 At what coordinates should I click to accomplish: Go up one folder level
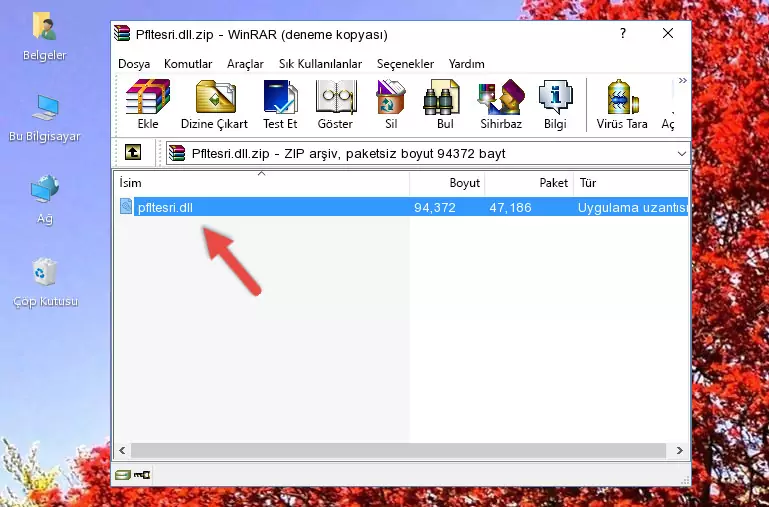tap(133, 152)
